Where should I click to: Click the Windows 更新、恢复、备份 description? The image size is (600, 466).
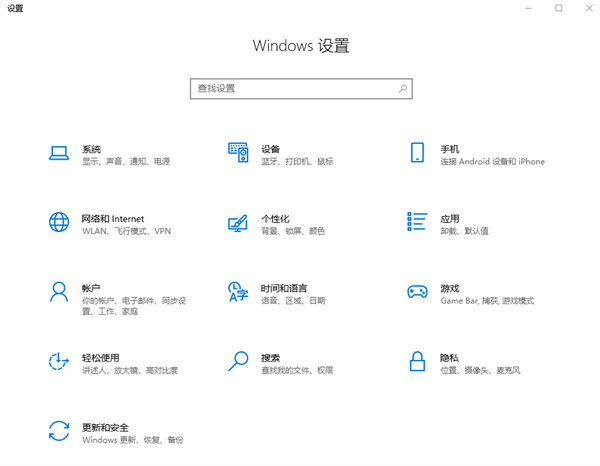(133, 440)
